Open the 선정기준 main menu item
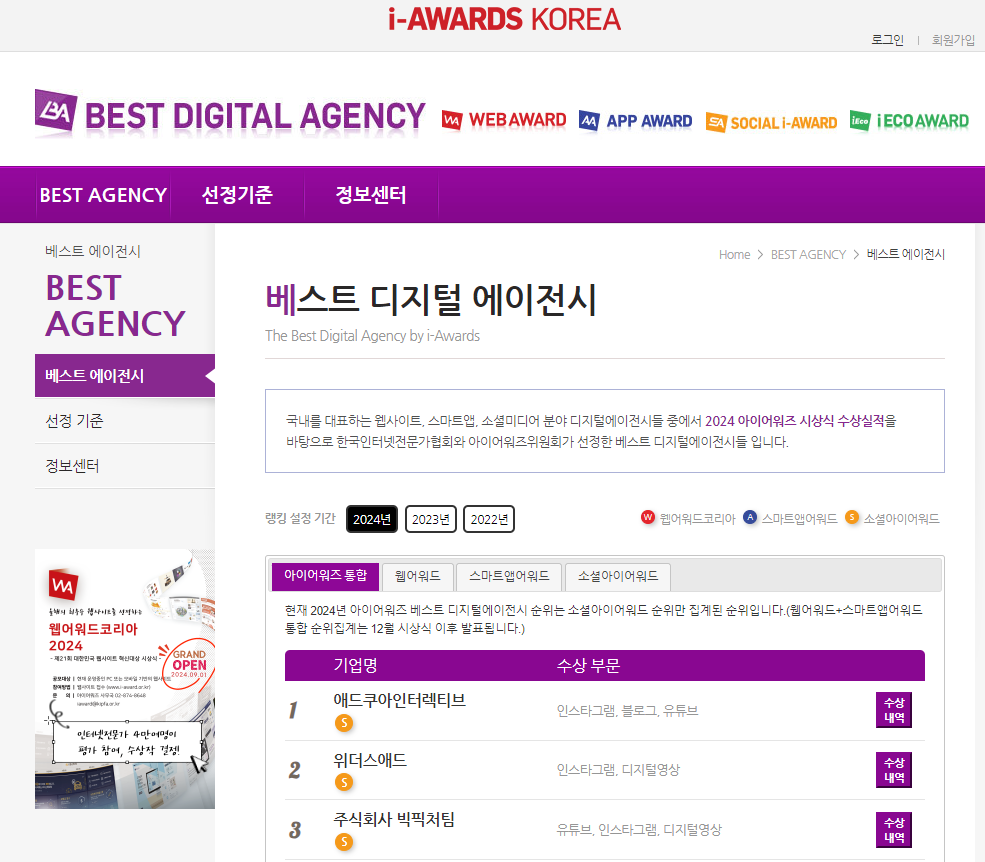The image size is (985, 862). [237, 195]
